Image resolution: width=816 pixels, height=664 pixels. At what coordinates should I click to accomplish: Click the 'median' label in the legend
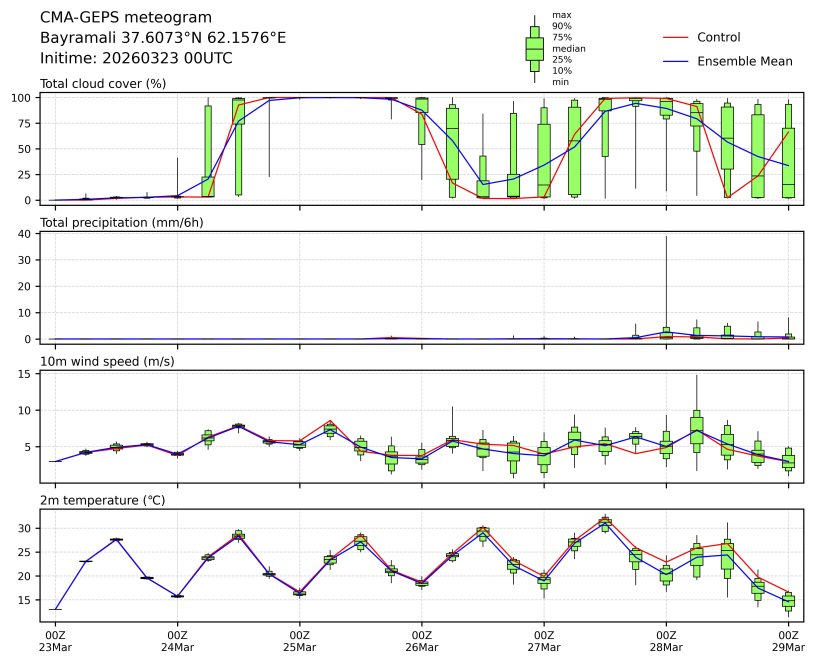click(x=569, y=48)
